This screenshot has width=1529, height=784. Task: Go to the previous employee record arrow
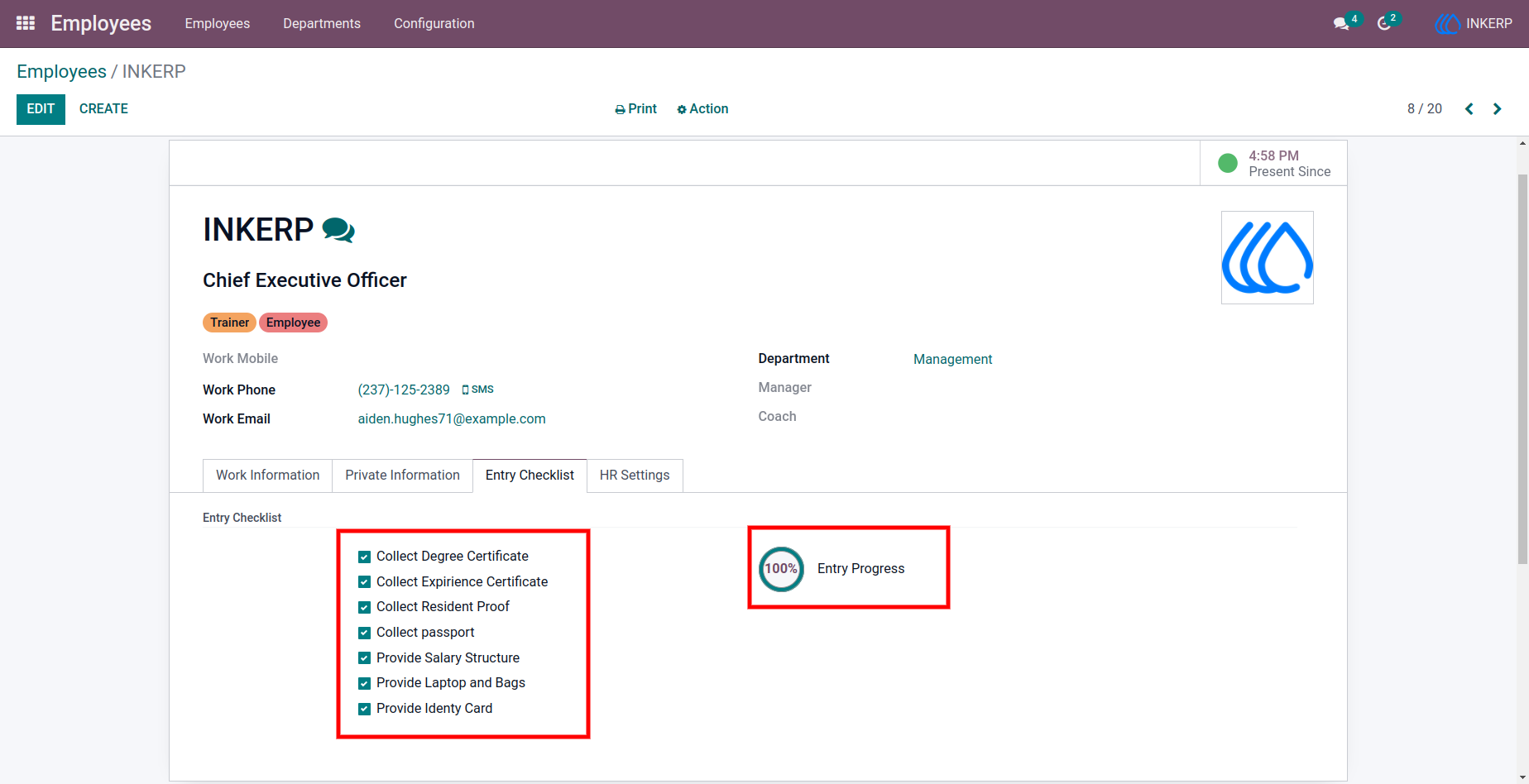pyautogui.click(x=1469, y=109)
